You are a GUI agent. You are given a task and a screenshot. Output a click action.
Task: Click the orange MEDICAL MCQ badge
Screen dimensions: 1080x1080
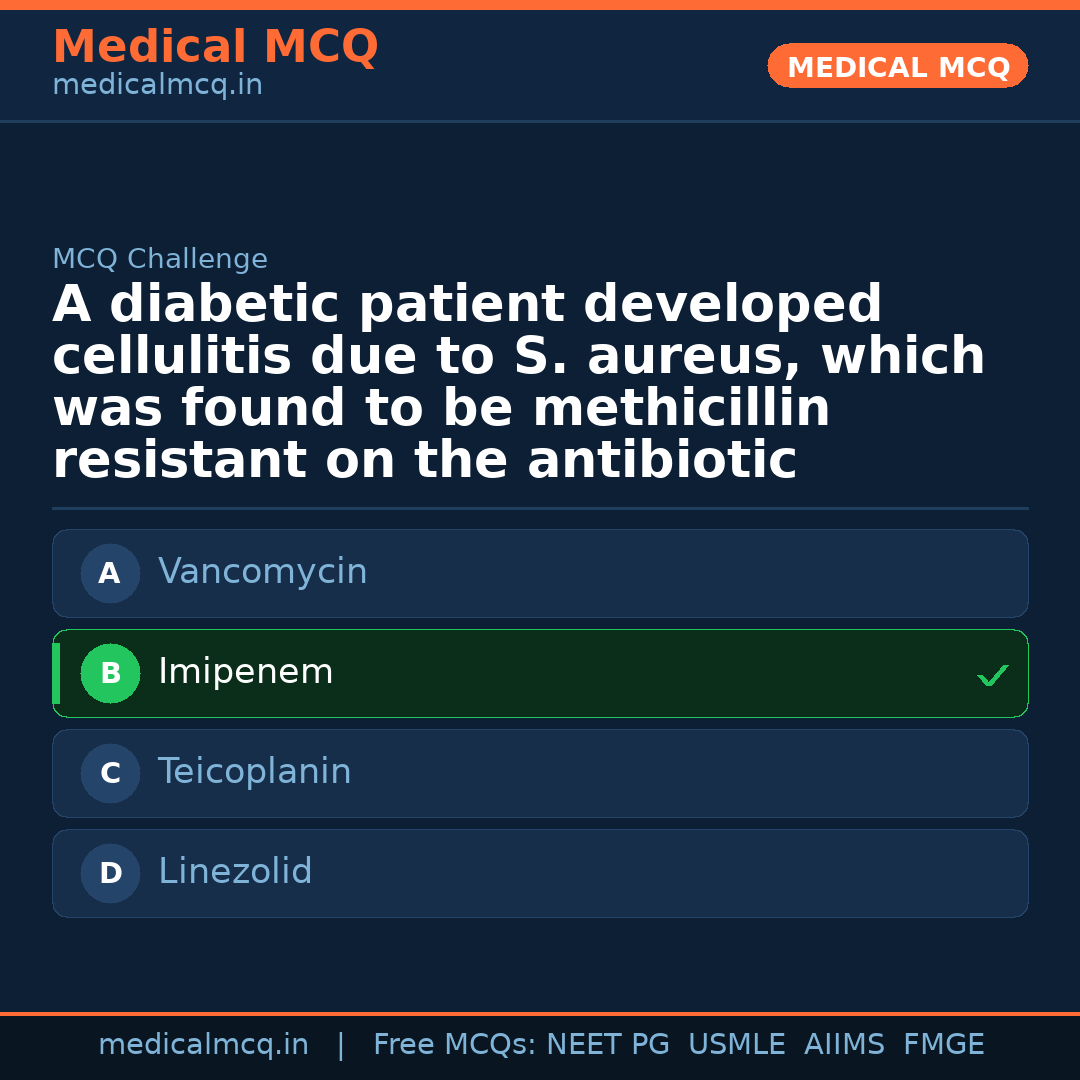(x=897, y=67)
